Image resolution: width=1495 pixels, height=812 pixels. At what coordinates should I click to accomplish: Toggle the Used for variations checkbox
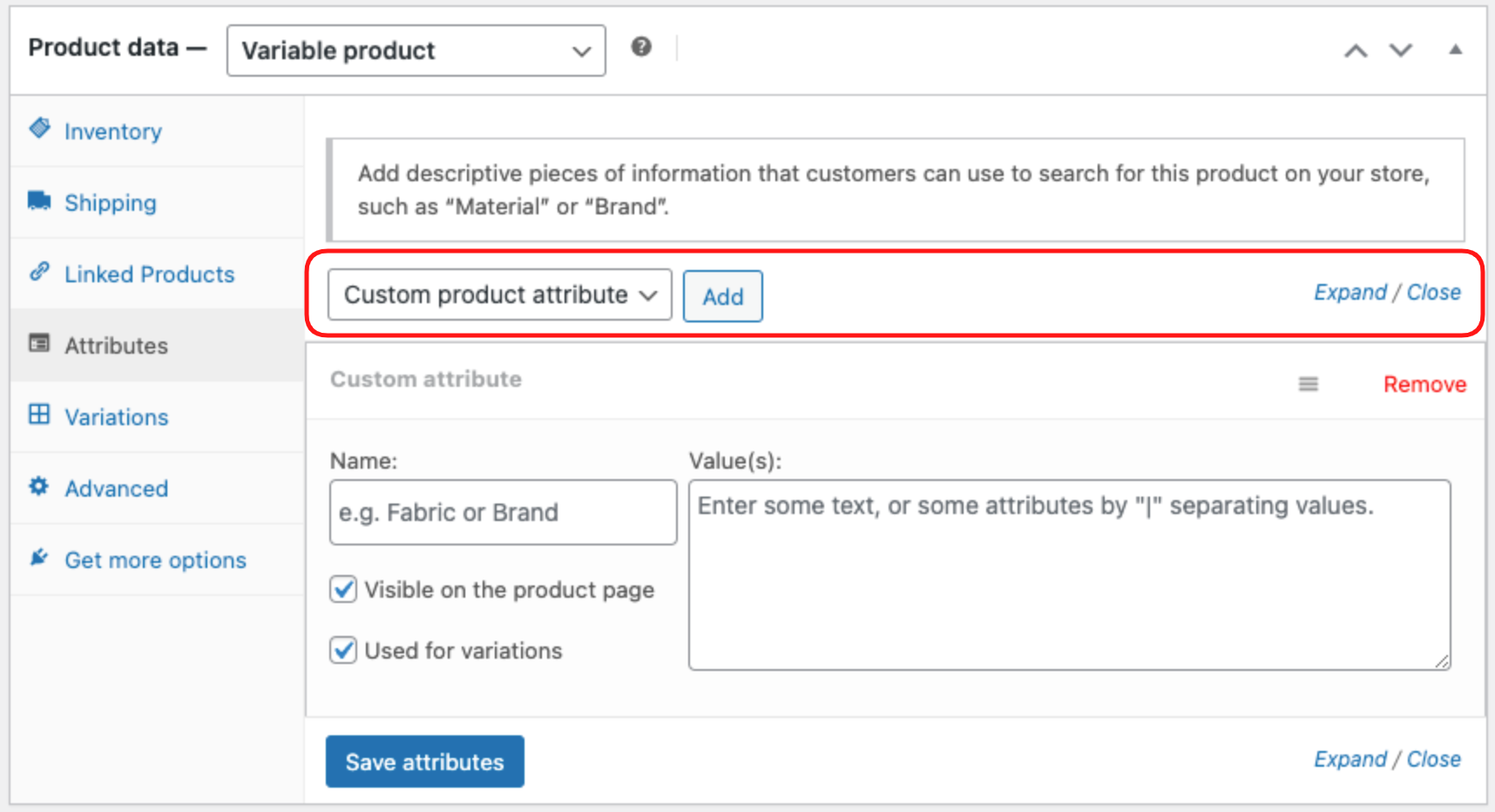click(342, 650)
